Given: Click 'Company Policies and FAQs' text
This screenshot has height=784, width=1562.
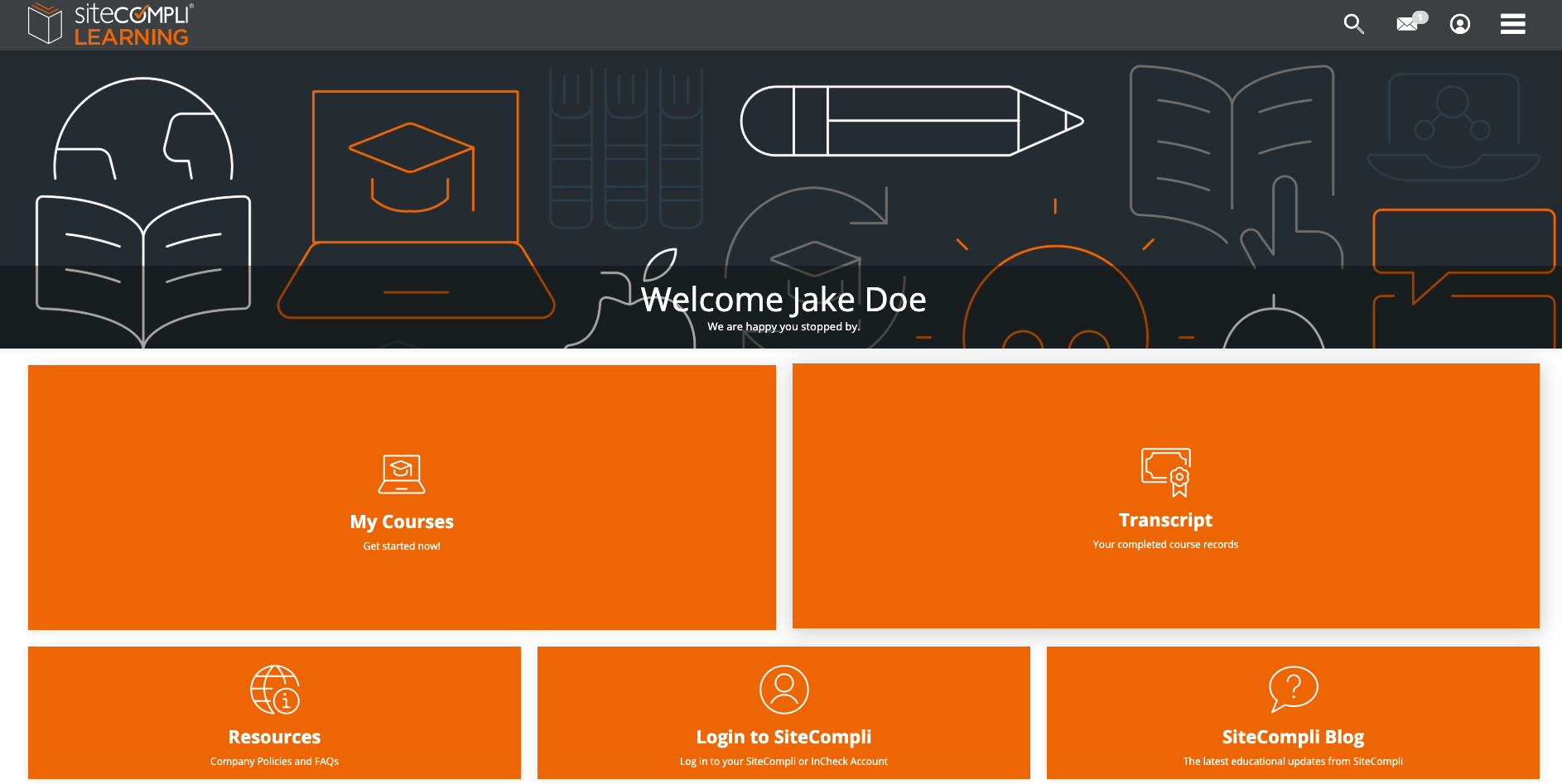Looking at the screenshot, I should (x=275, y=762).
